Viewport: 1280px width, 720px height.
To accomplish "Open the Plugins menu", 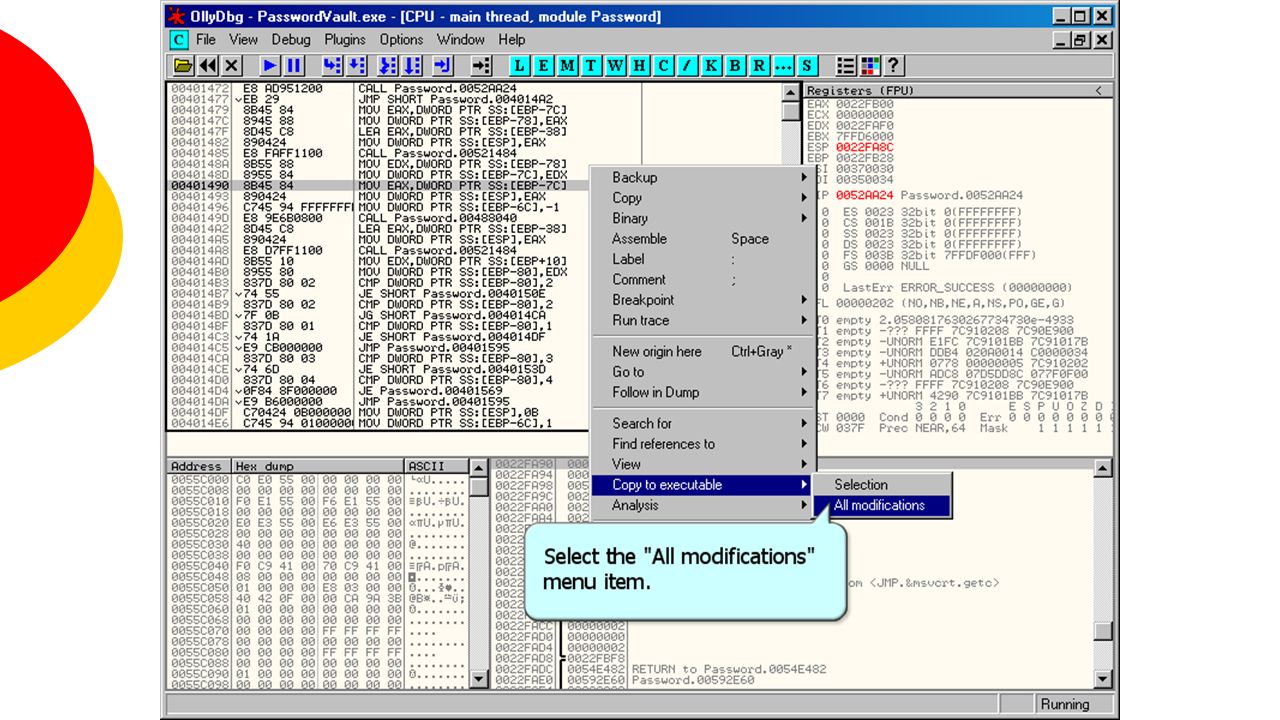I will (345, 40).
